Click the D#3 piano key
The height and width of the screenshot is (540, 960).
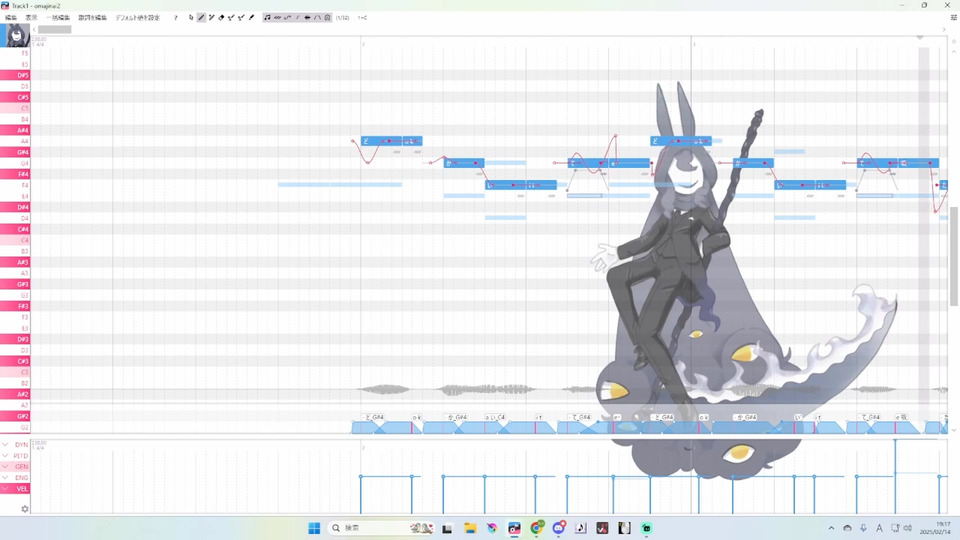[15, 339]
